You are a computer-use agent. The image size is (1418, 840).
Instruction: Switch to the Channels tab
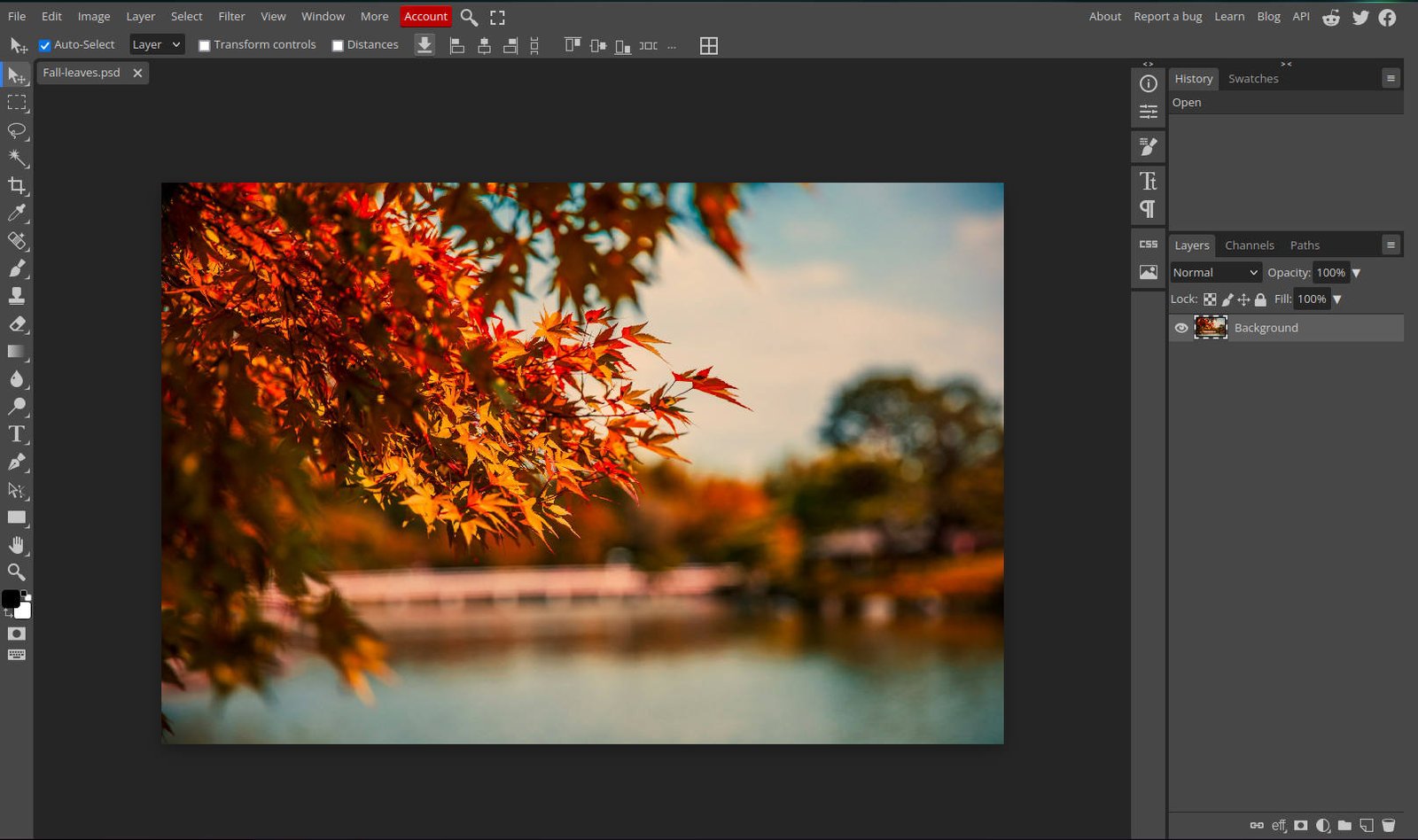(x=1249, y=245)
